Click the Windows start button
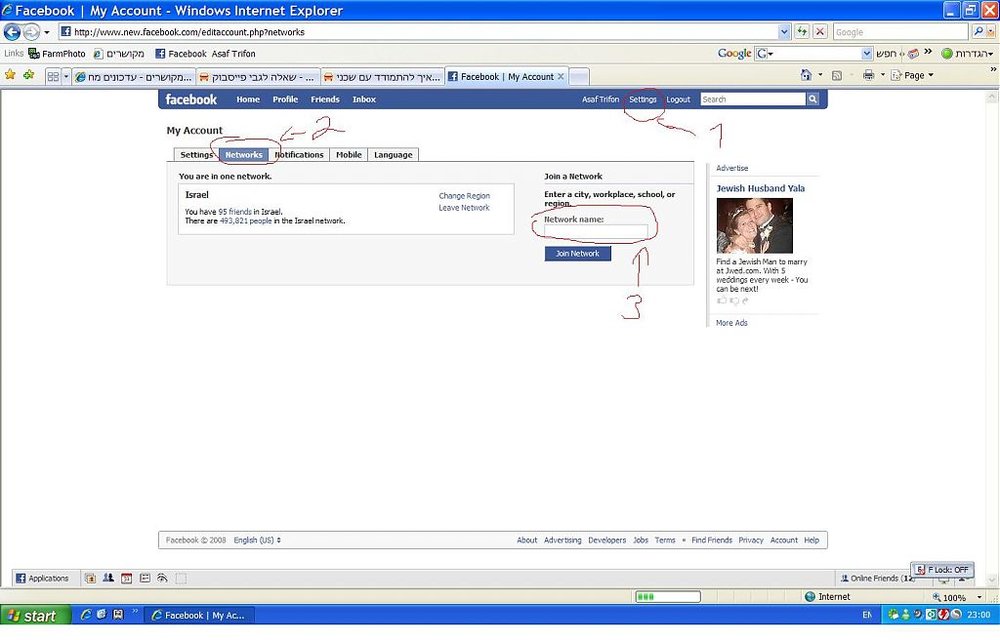Viewport: 1000px width, 640px height. 35,615
